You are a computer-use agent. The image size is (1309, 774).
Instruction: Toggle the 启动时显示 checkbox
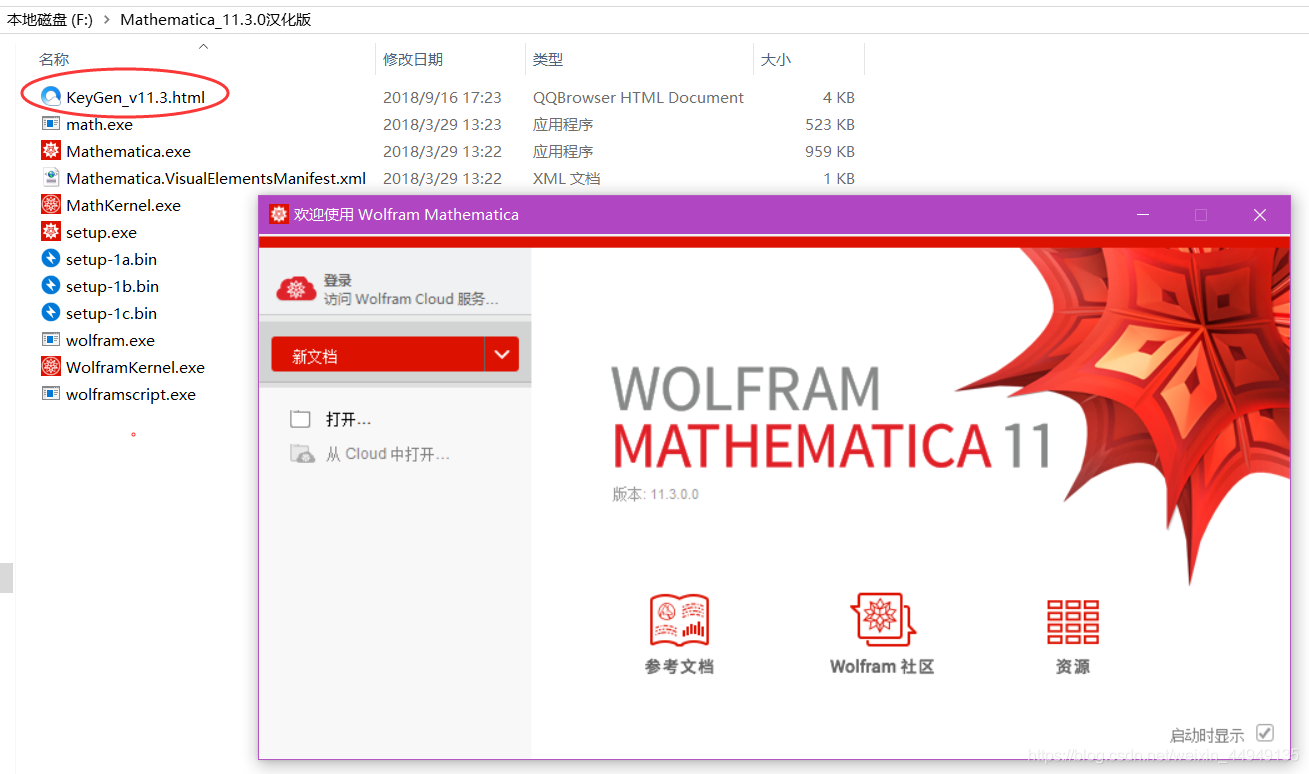(x=1265, y=733)
